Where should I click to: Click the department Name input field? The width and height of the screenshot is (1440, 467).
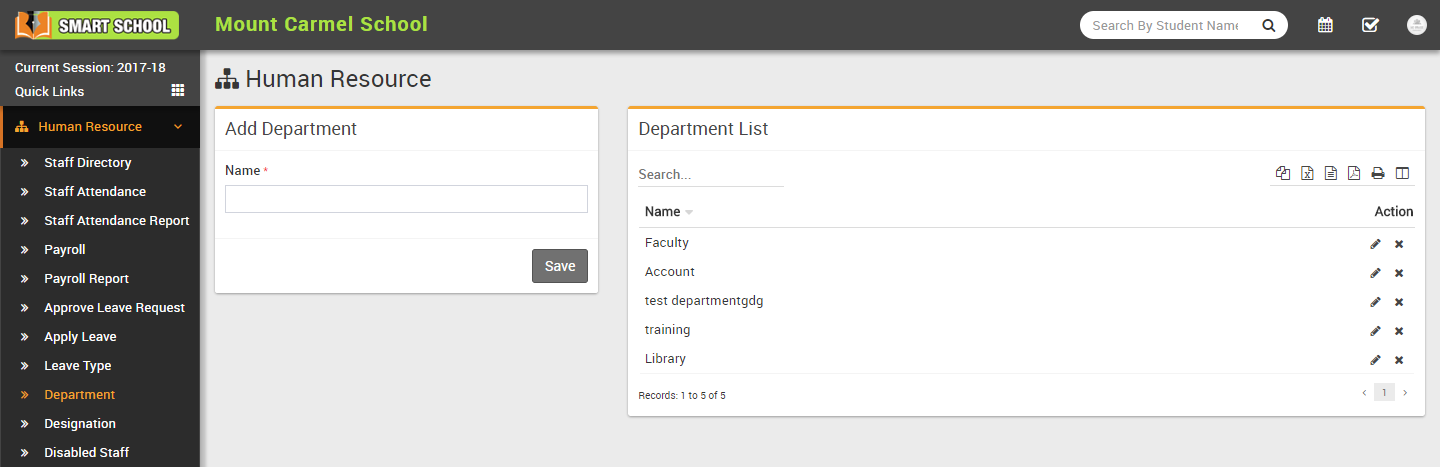[x=406, y=199]
